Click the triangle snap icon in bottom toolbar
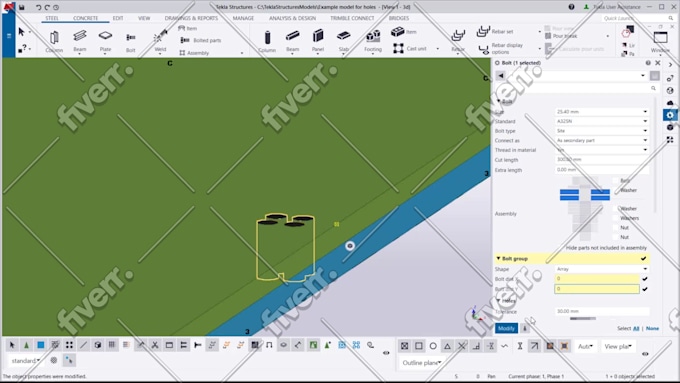Image resolution: width=680 pixels, height=383 pixels. [447, 346]
